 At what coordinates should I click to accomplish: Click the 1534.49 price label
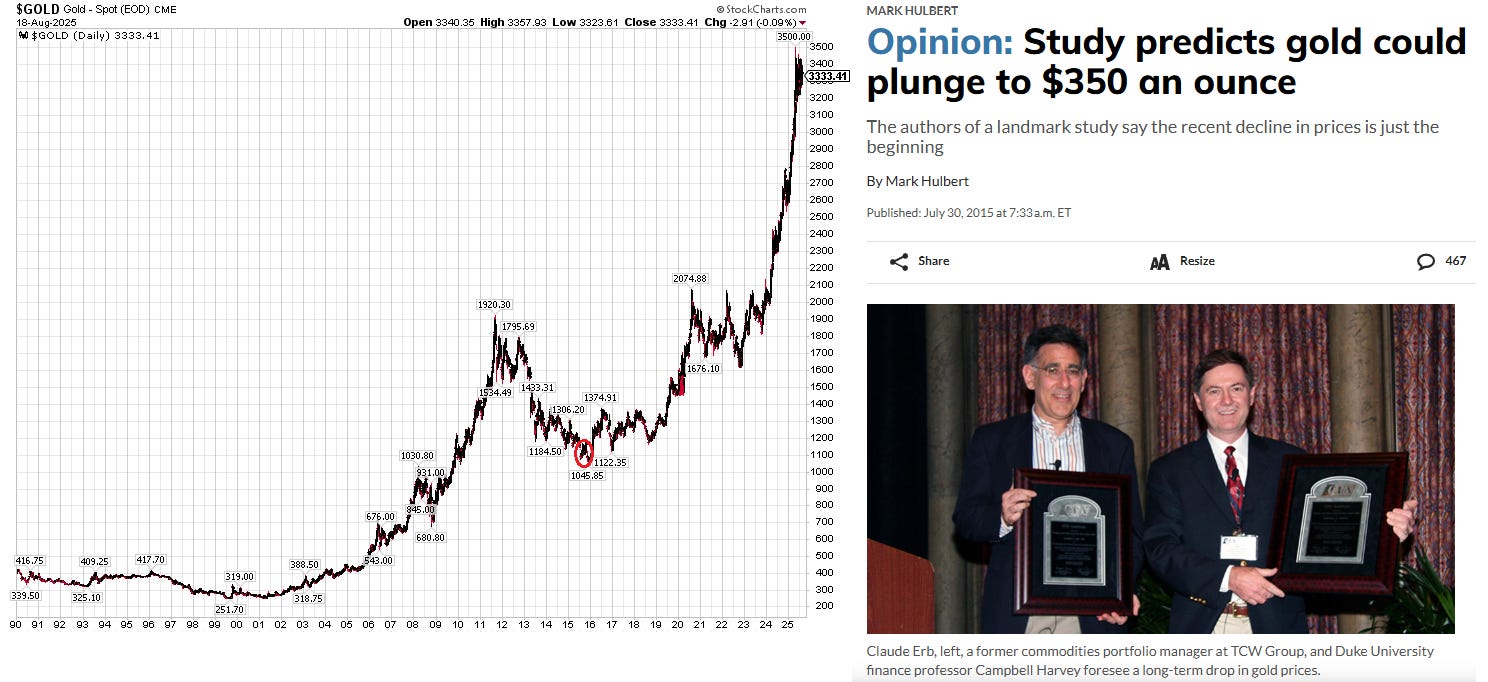pos(494,393)
